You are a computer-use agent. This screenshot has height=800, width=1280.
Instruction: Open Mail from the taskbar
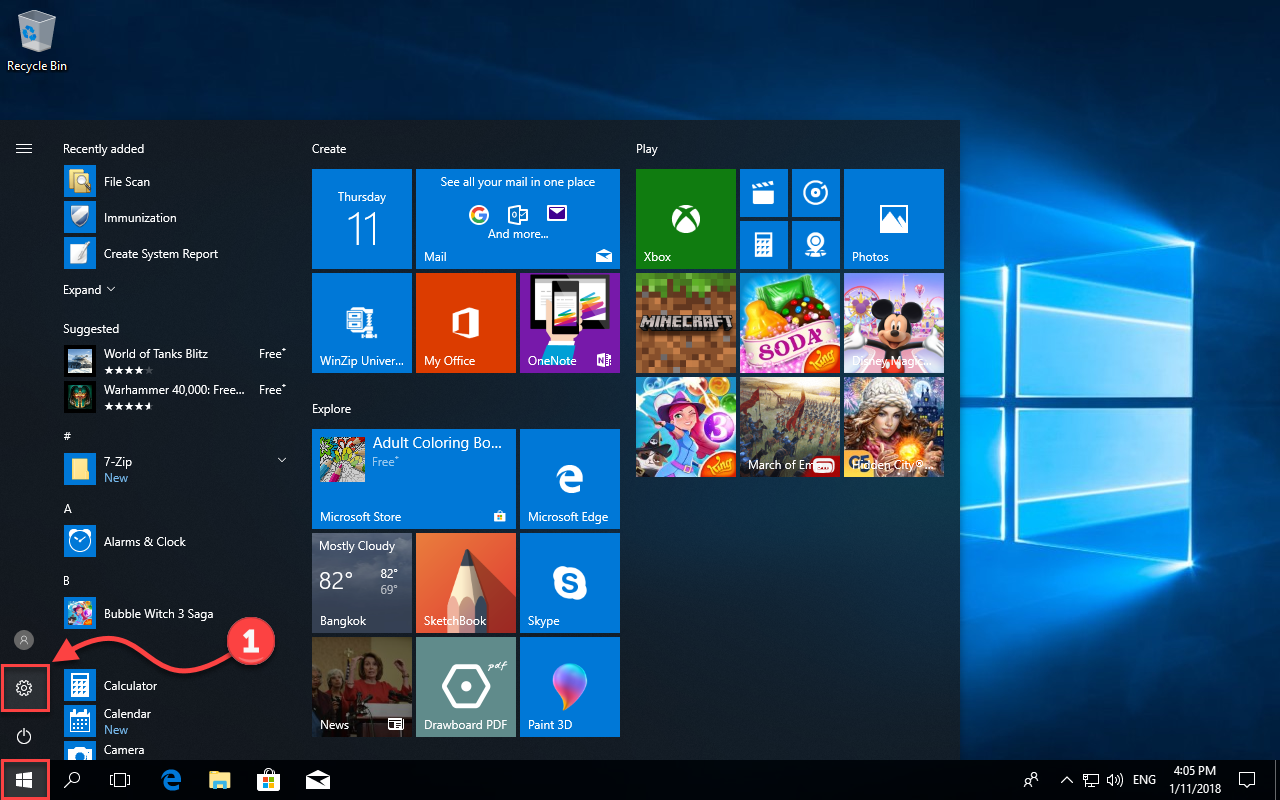click(318, 780)
